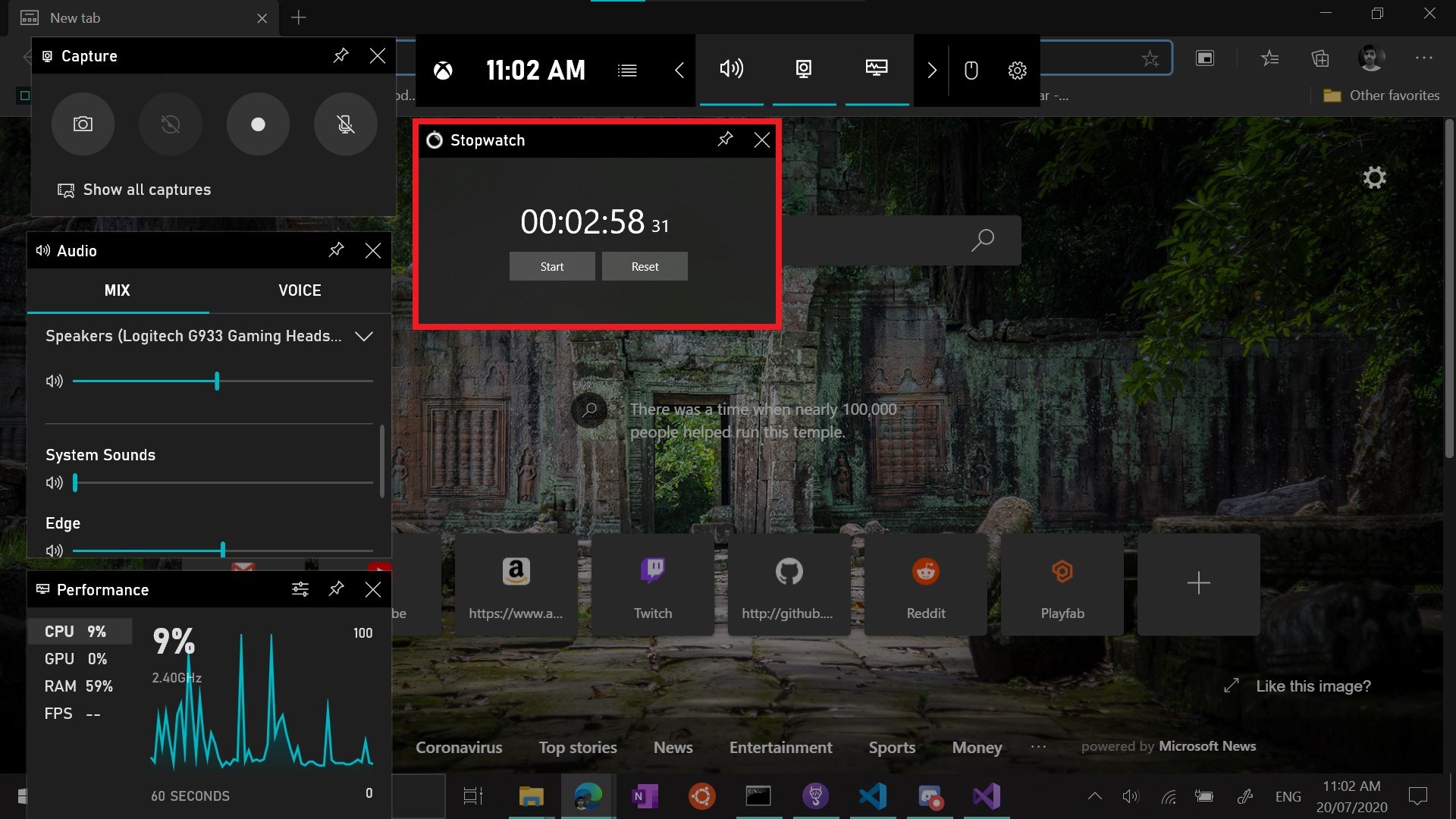Show previous widgets with left chevron
The image size is (1456, 819).
pyautogui.click(x=679, y=71)
